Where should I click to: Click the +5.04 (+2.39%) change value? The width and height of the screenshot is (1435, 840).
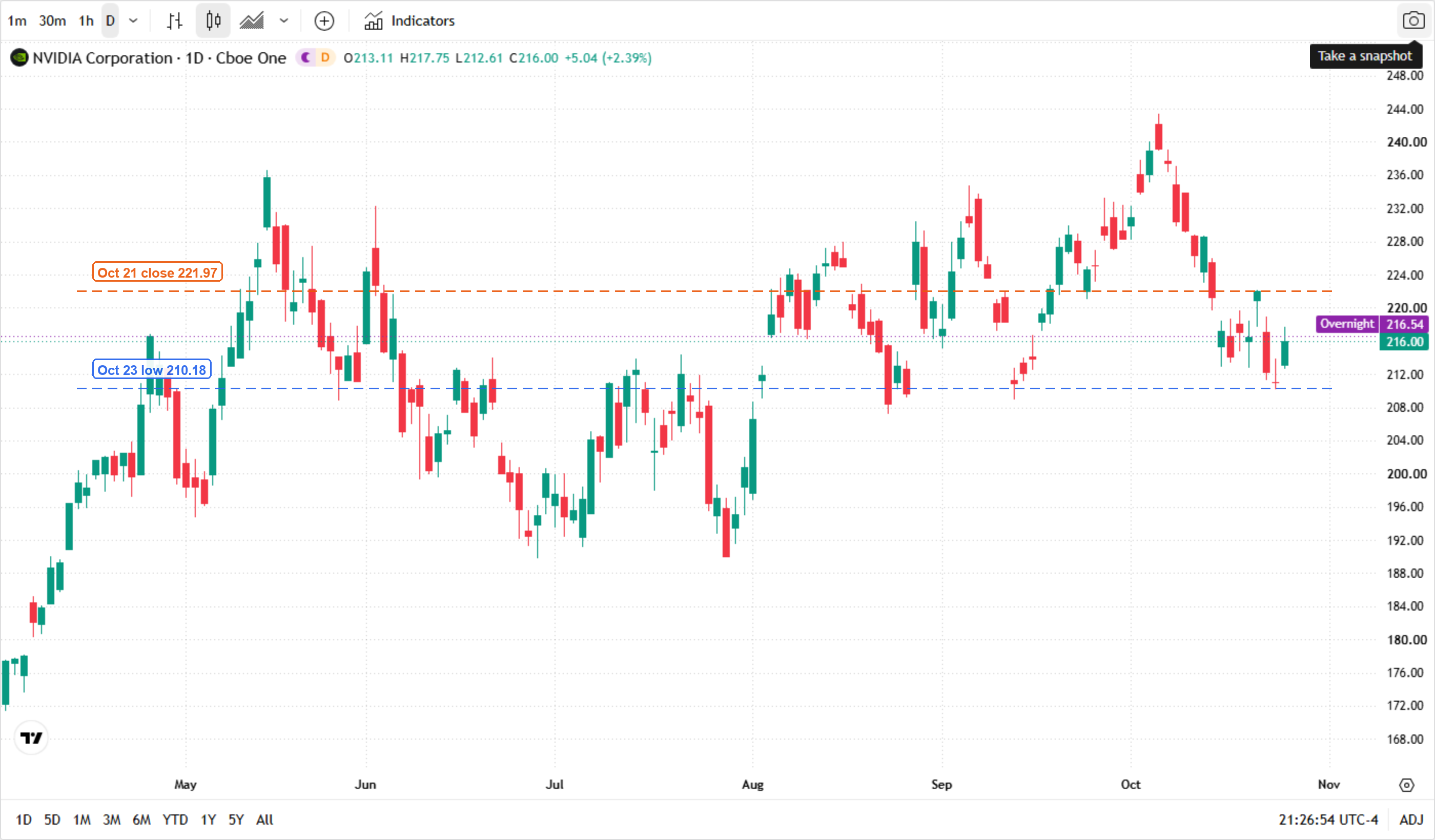(608, 58)
